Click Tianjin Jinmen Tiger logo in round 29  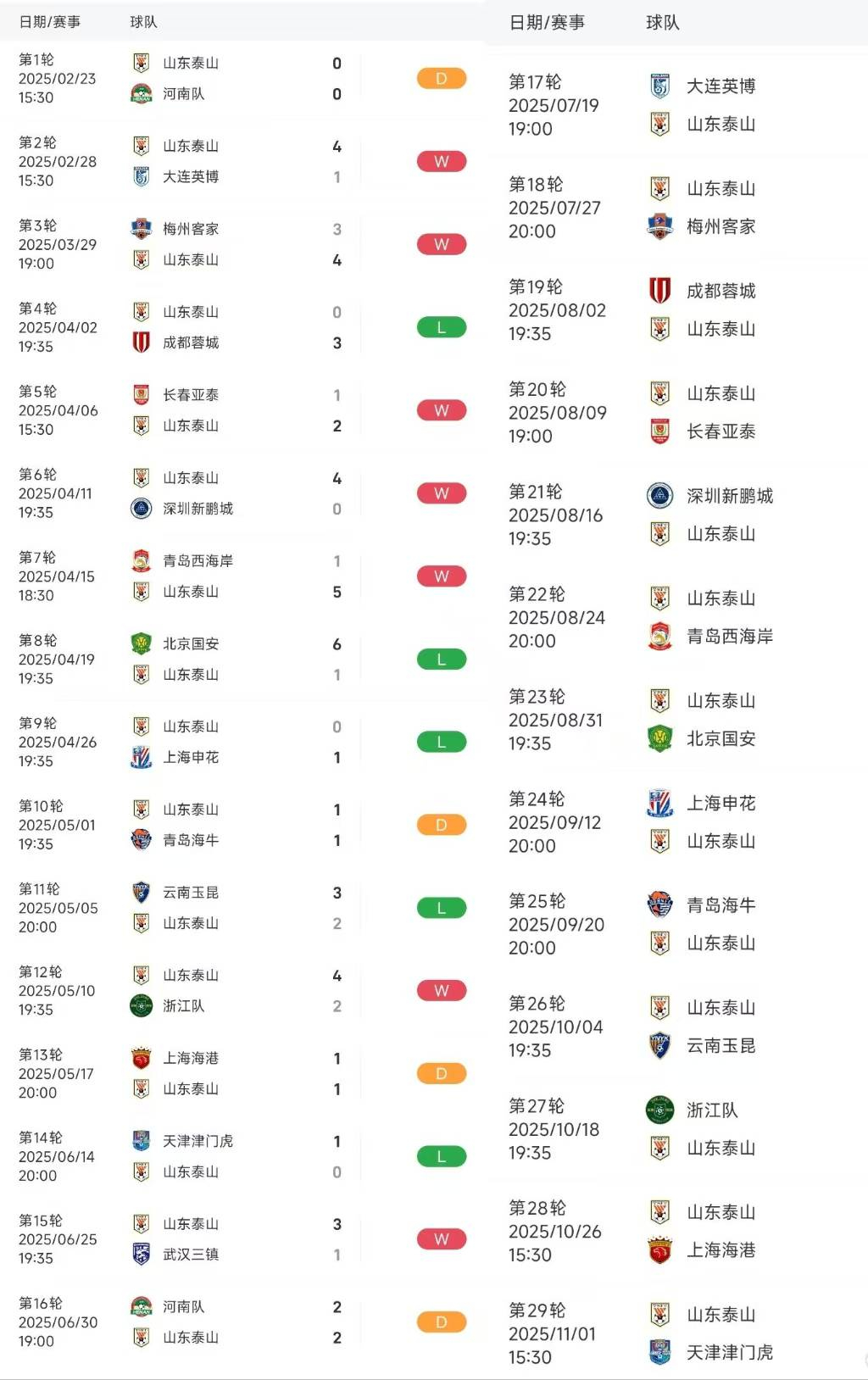coord(659,1352)
